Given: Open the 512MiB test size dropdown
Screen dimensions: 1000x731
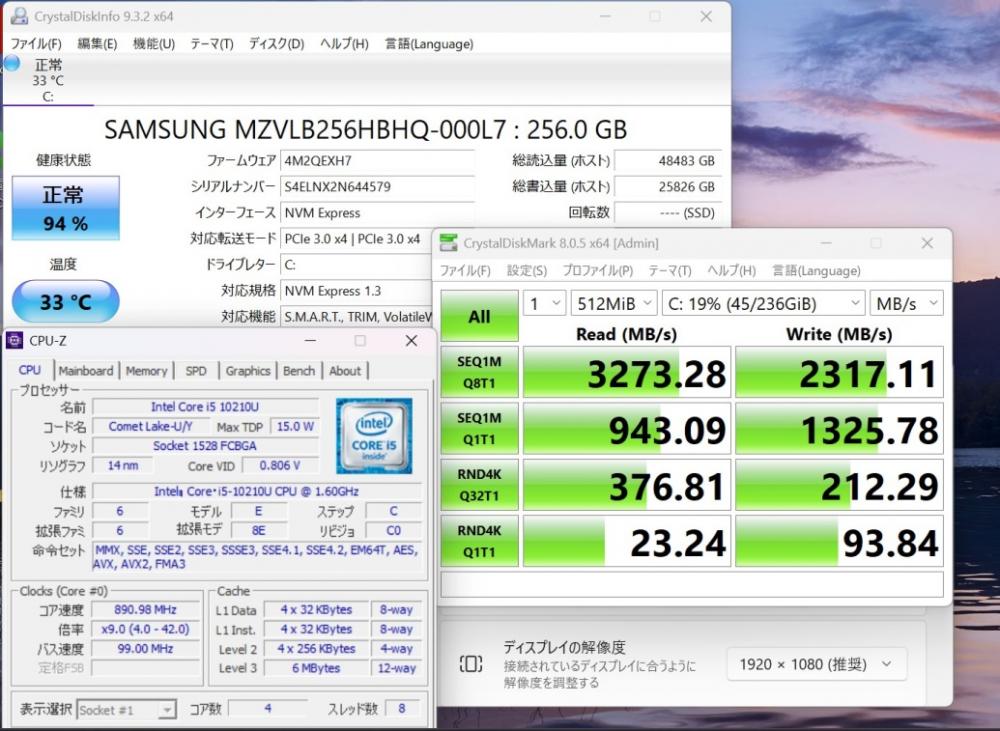Looking at the screenshot, I should tap(614, 304).
